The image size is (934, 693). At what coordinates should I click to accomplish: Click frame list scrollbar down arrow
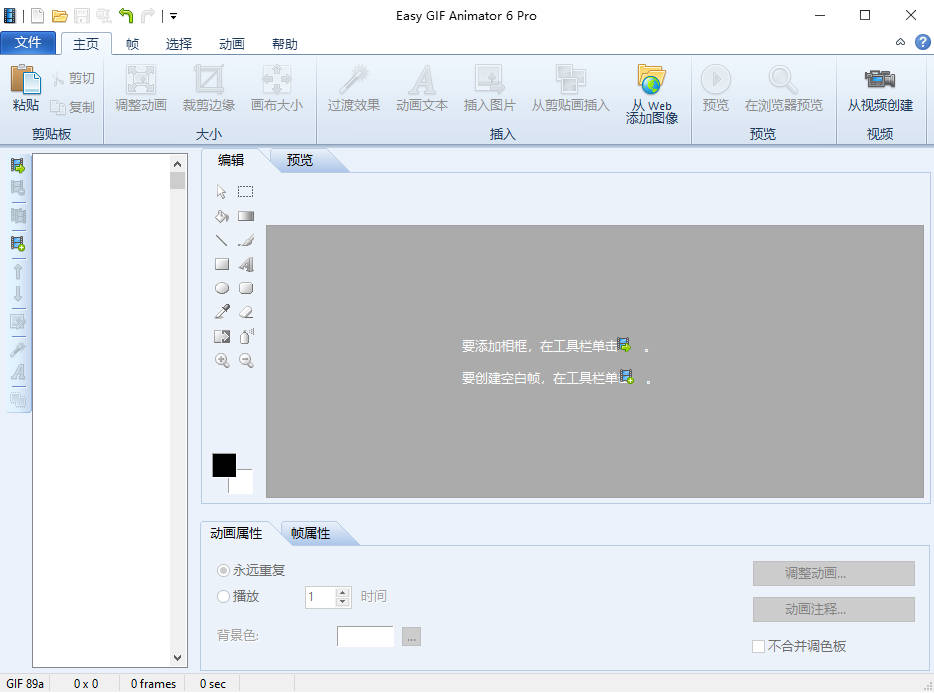(x=177, y=658)
